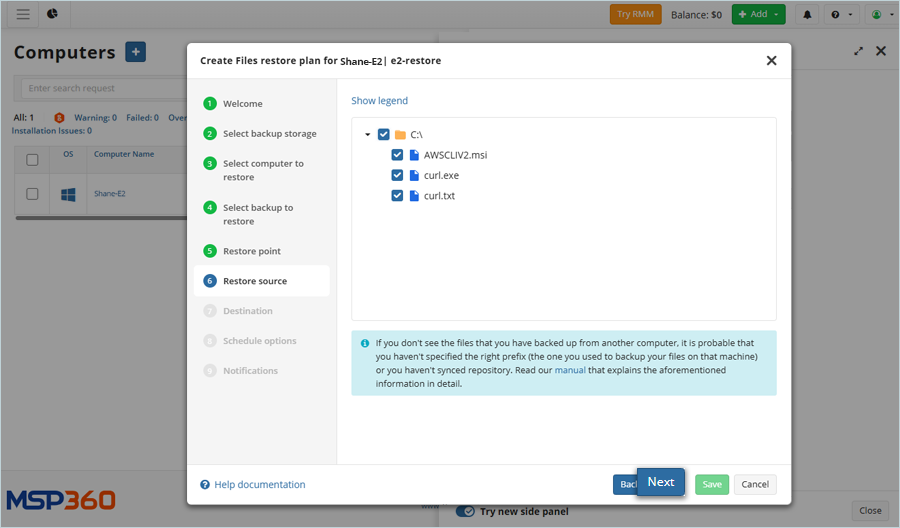
Task: Click the Add computer plus icon
Action: click(x=135, y=53)
